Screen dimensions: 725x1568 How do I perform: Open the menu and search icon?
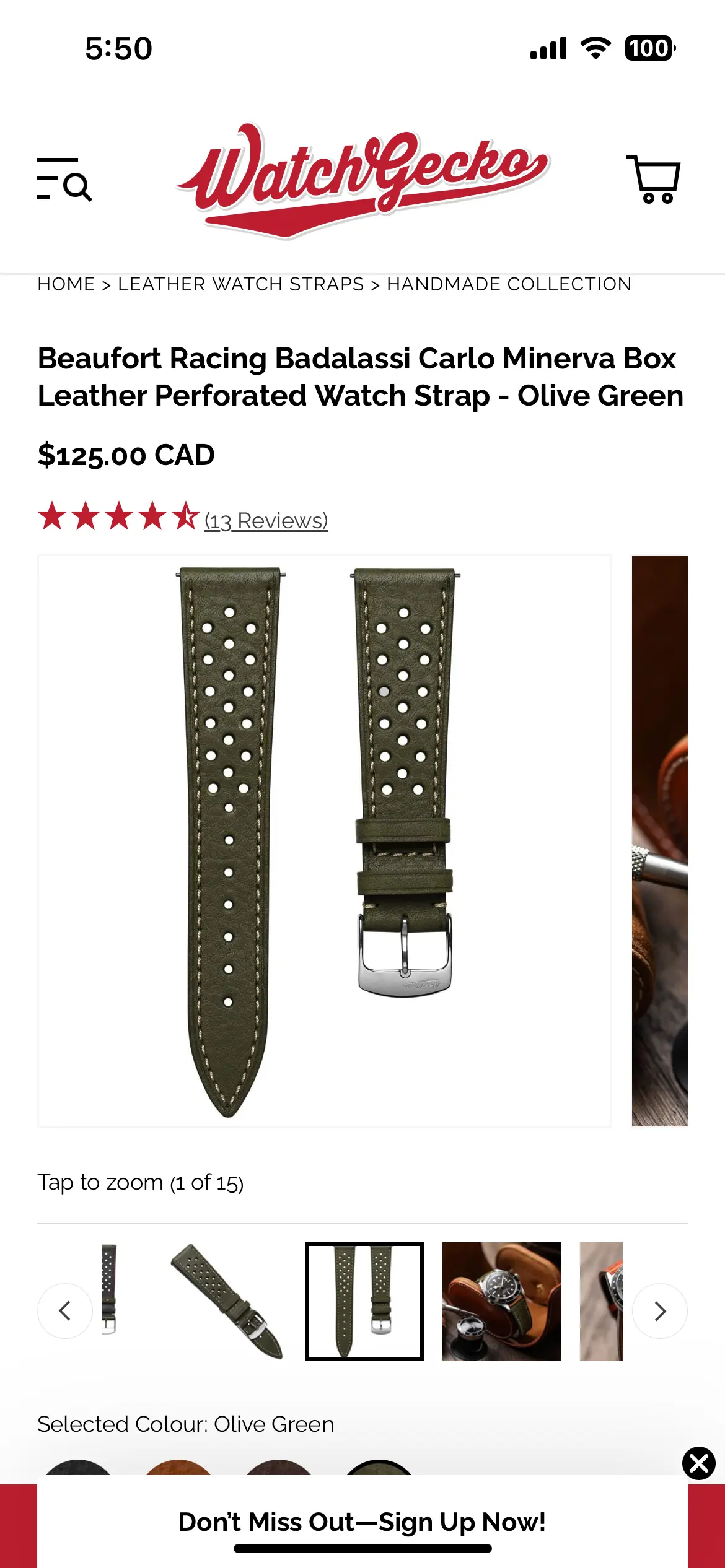click(64, 179)
